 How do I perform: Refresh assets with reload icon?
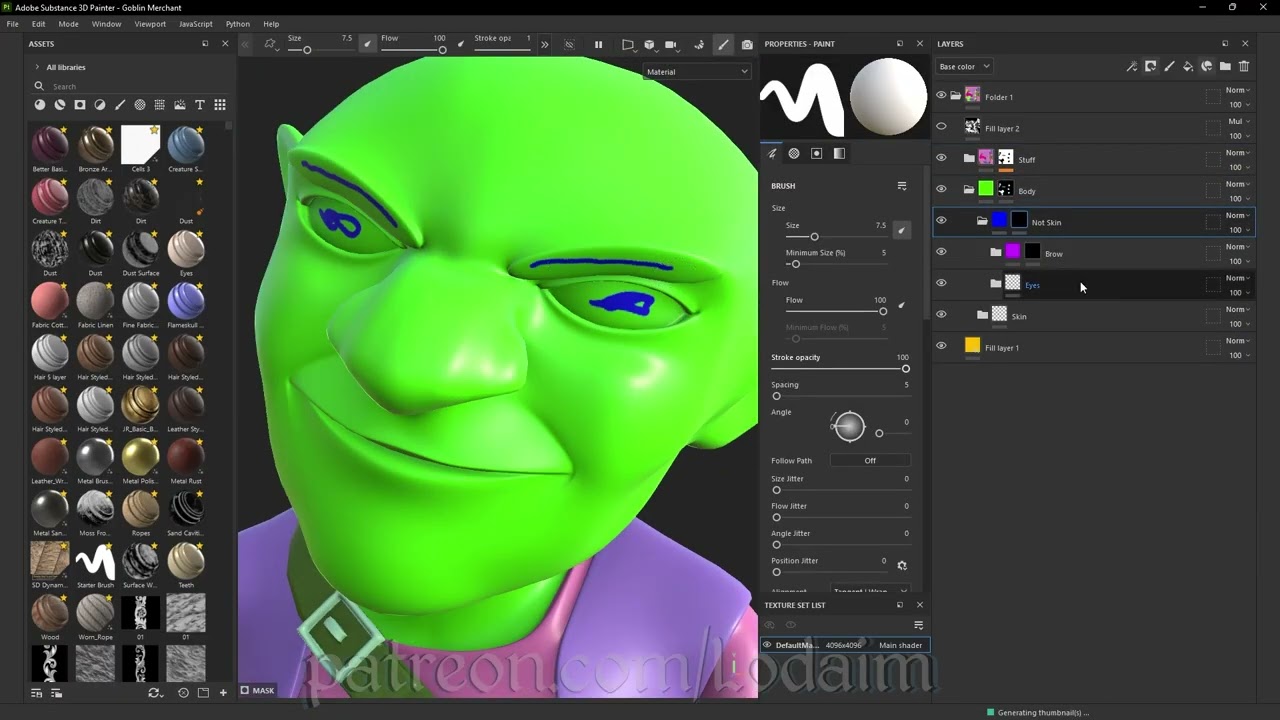tap(154, 692)
